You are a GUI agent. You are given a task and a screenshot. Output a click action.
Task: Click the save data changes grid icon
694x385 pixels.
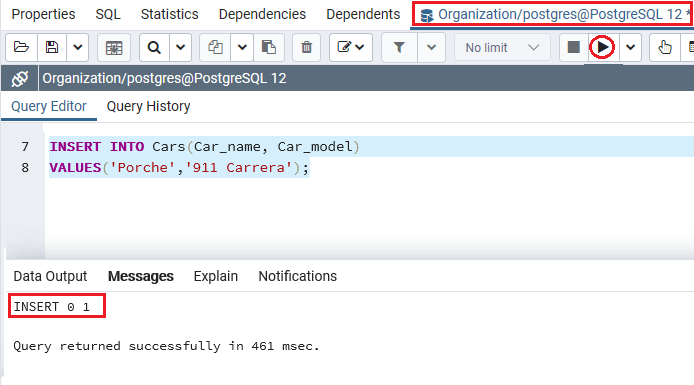114,47
